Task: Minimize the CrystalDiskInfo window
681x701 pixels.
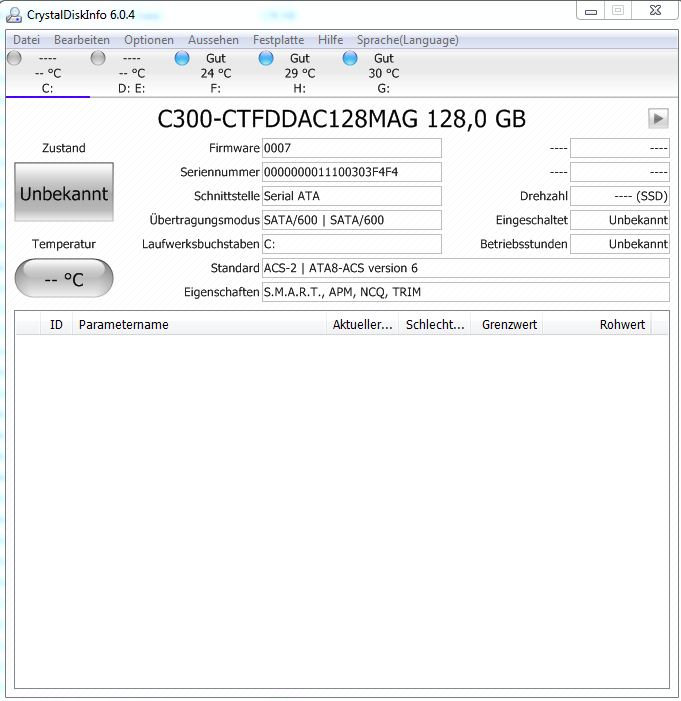Action: 591,11
